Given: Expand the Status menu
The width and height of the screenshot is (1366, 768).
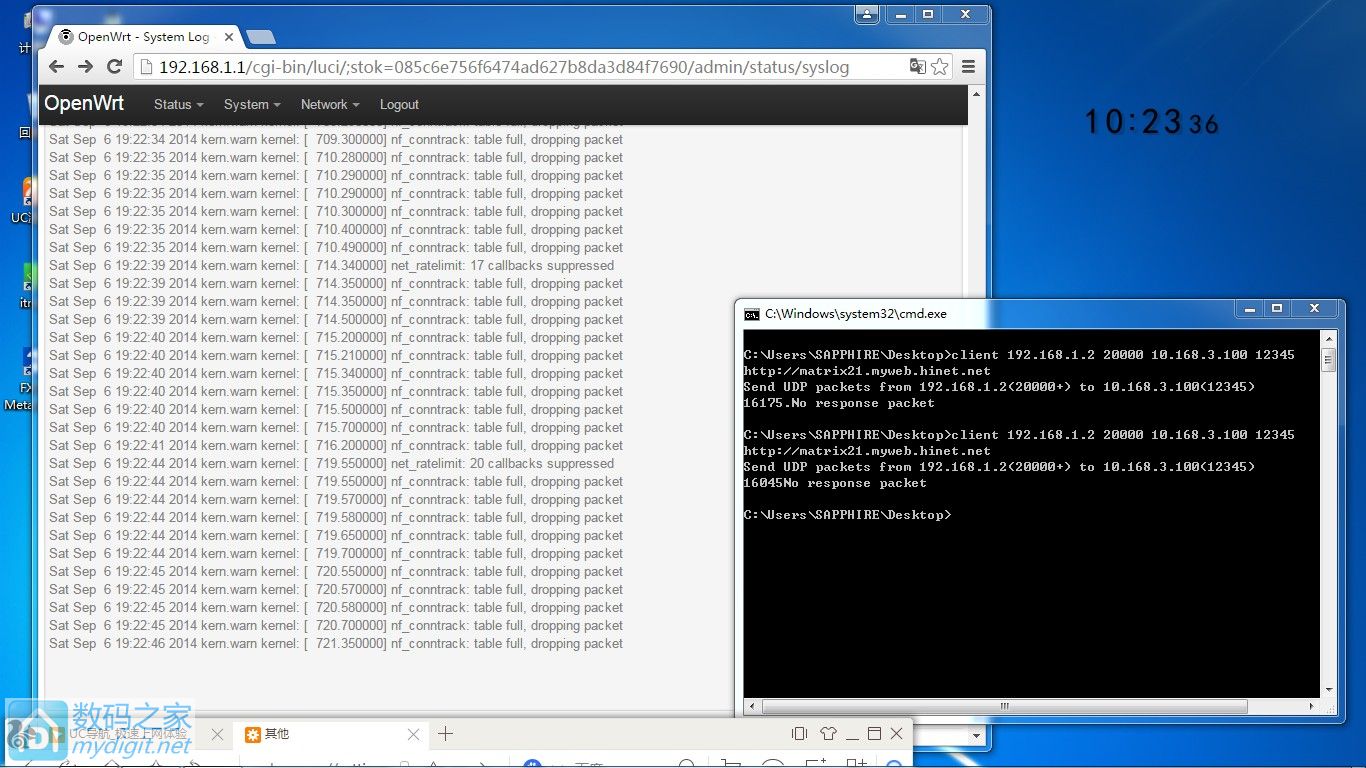Looking at the screenshot, I should point(178,104).
